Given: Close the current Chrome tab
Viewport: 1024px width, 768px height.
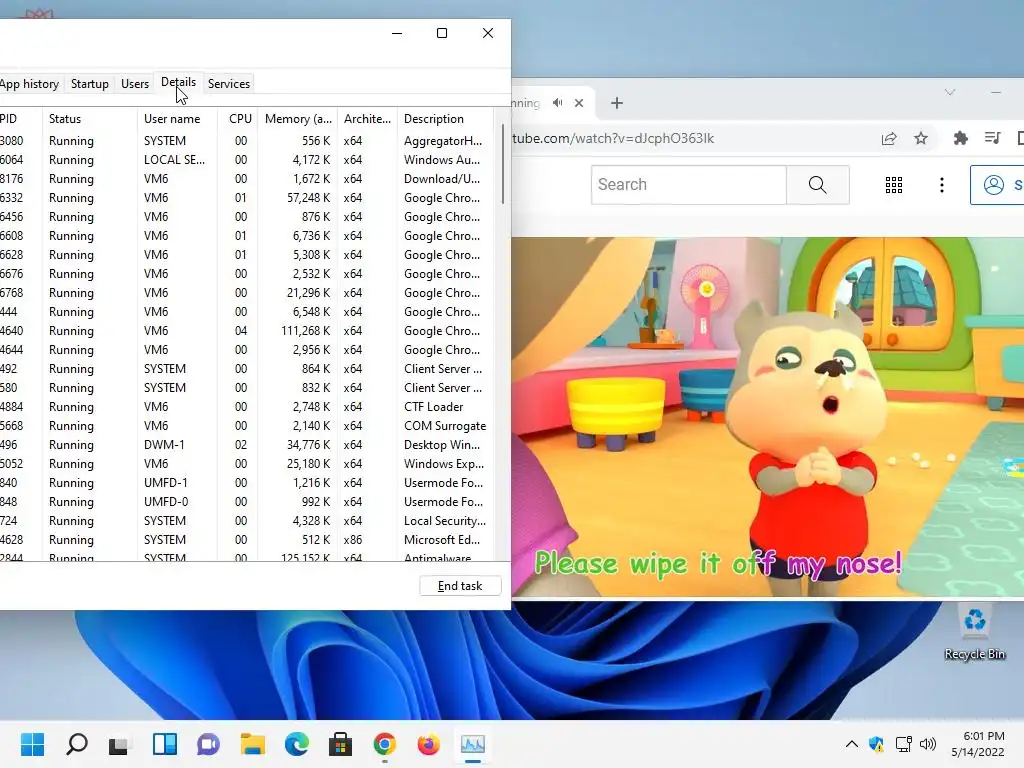Looking at the screenshot, I should pyautogui.click(x=579, y=103).
